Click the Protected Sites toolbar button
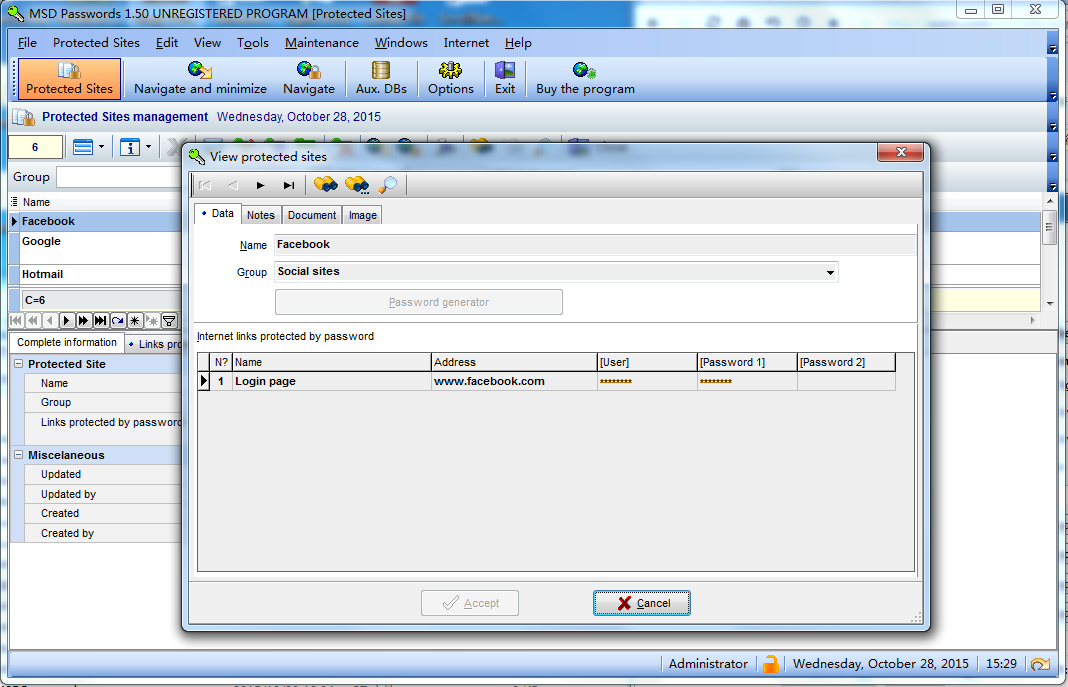The image size is (1068, 687). (x=69, y=79)
